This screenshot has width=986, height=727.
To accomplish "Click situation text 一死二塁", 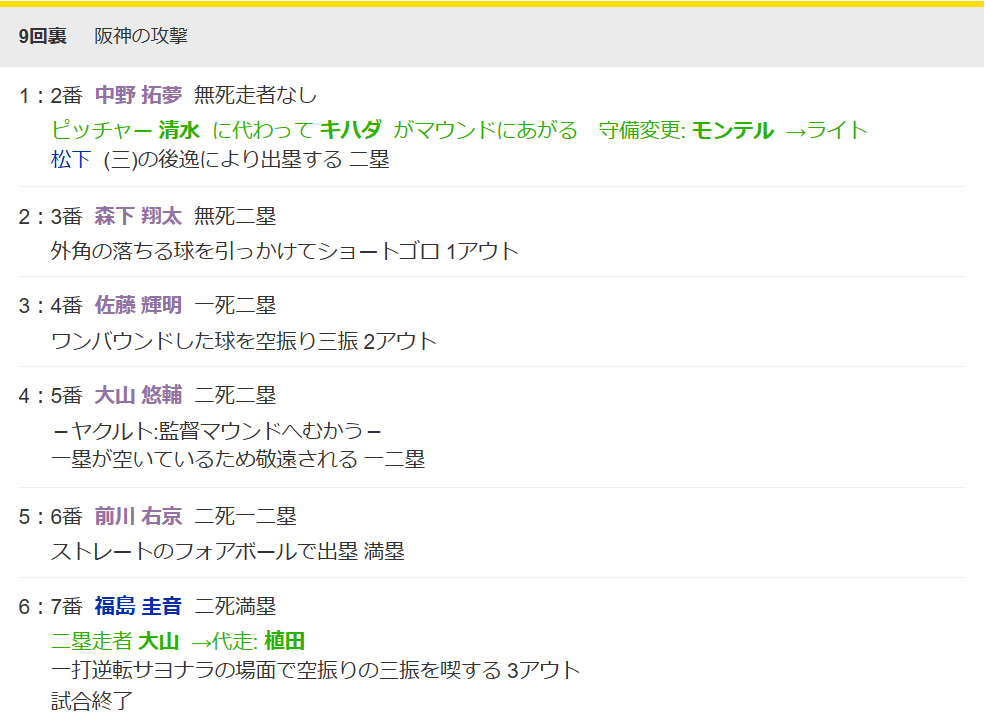I will (x=235, y=306).
